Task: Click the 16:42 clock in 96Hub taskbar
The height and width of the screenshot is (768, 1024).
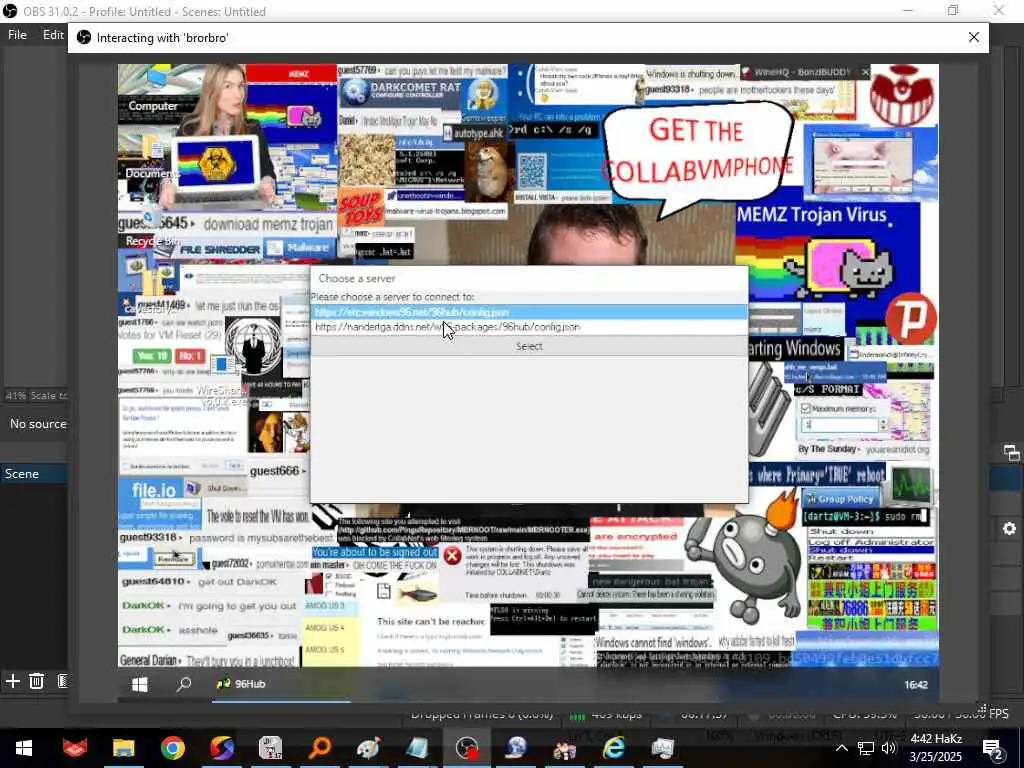Action: tap(916, 684)
